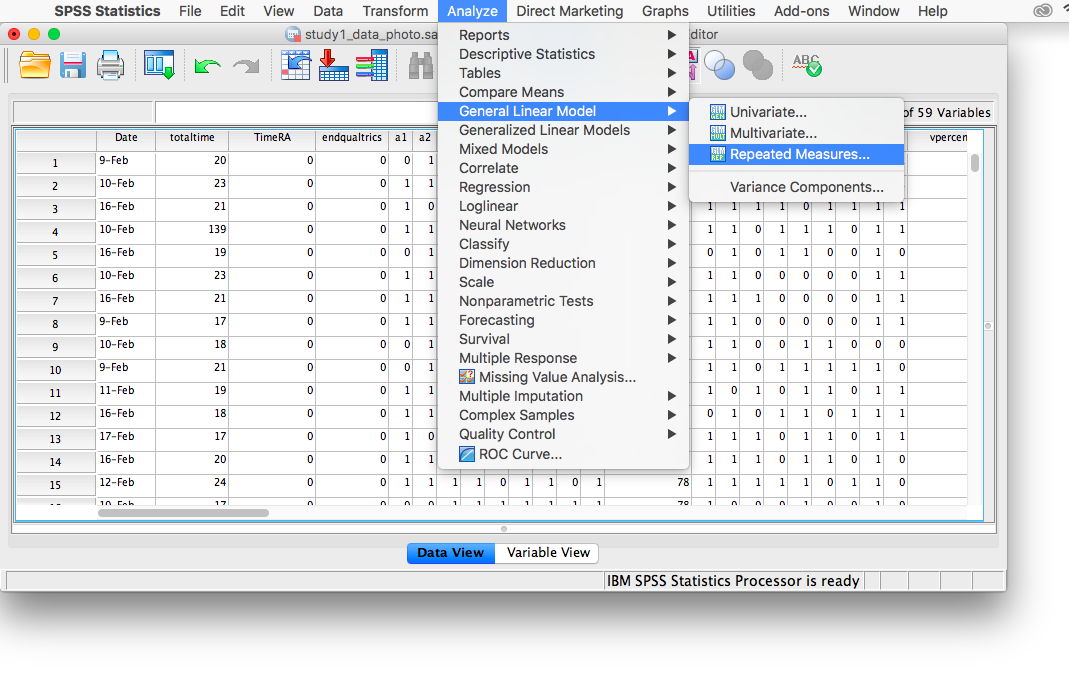Image resolution: width=1069 pixels, height=697 pixels.
Task: Switch to the Variable View tab
Action: (x=548, y=552)
